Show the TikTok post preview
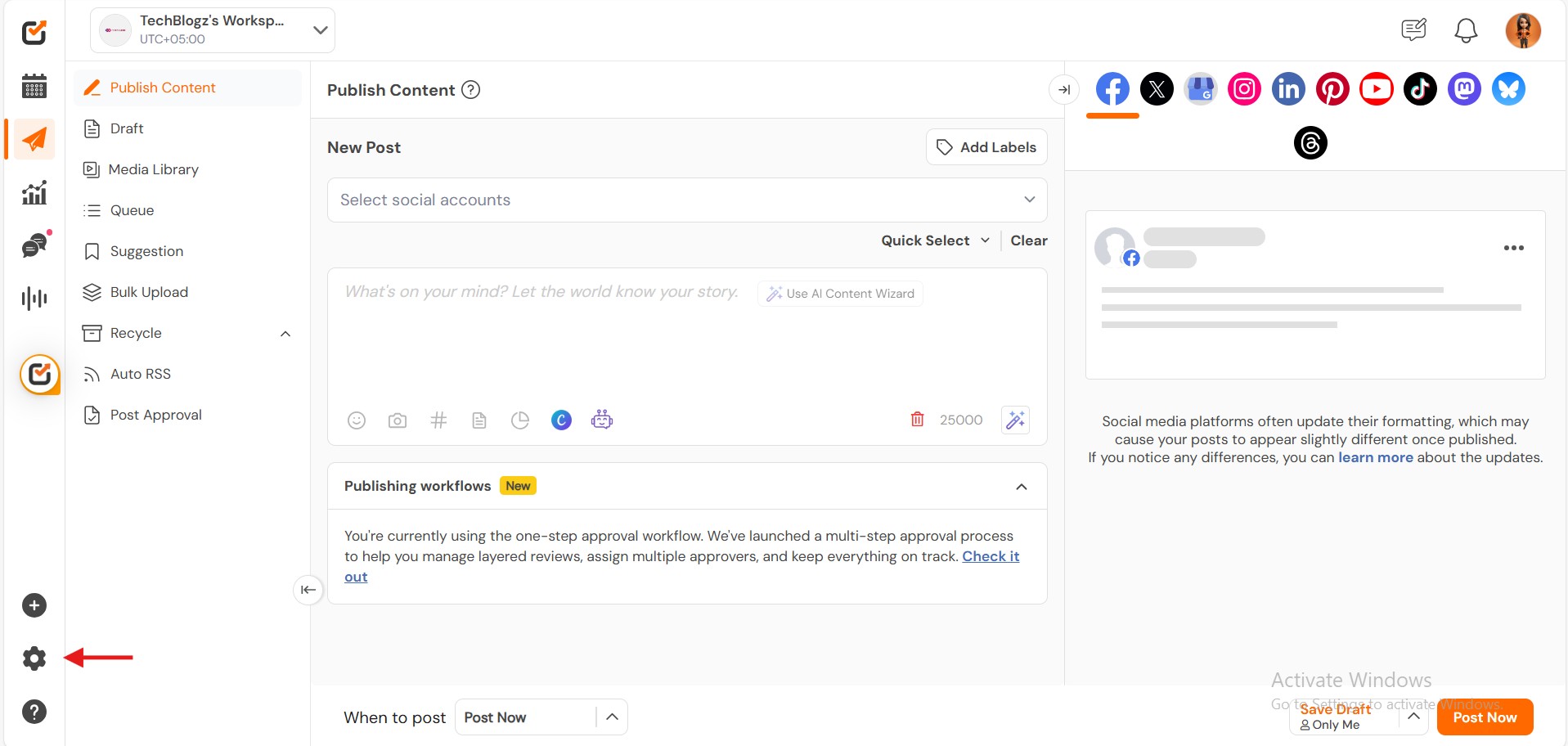The image size is (1568, 746). (1420, 89)
